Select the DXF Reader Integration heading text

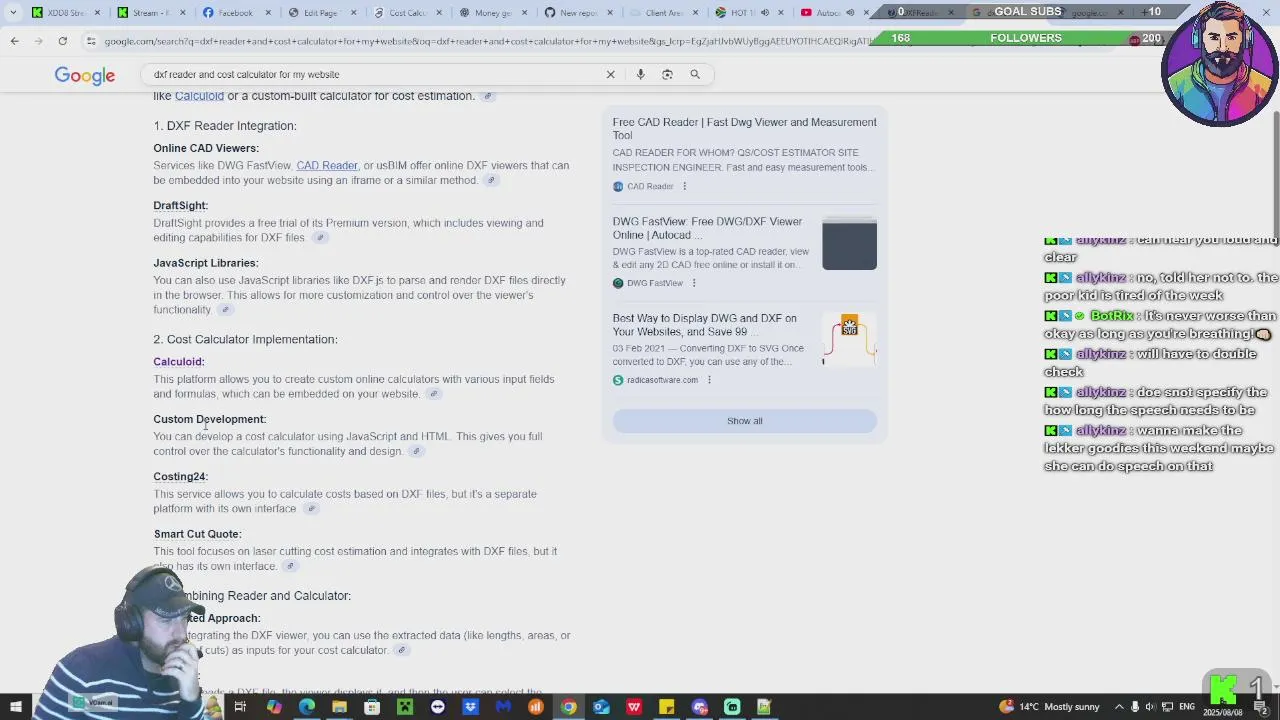pyautogui.click(x=225, y=126)
